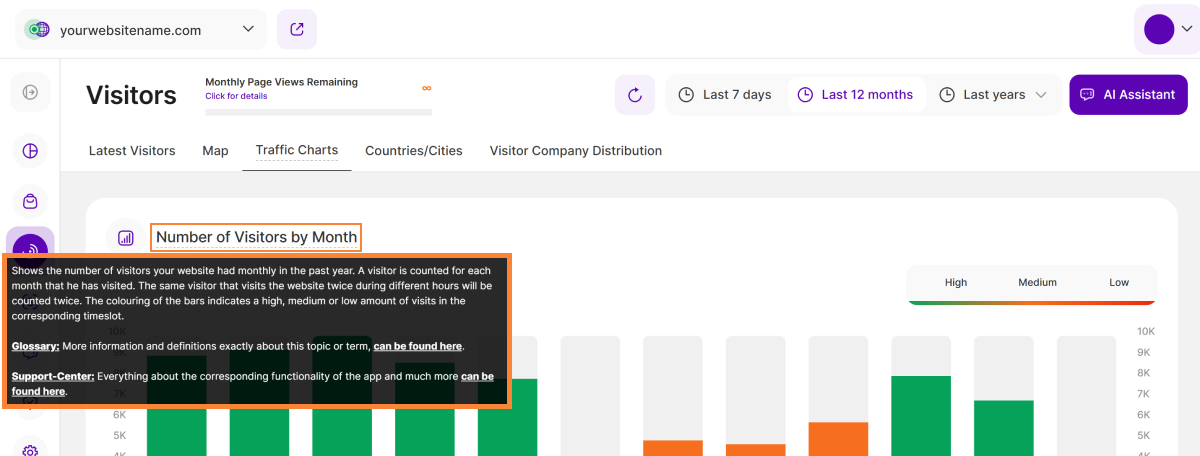The image size is (1200, 456).
Task: Click the "Click for details" link
Action: [x=236, y=96]
